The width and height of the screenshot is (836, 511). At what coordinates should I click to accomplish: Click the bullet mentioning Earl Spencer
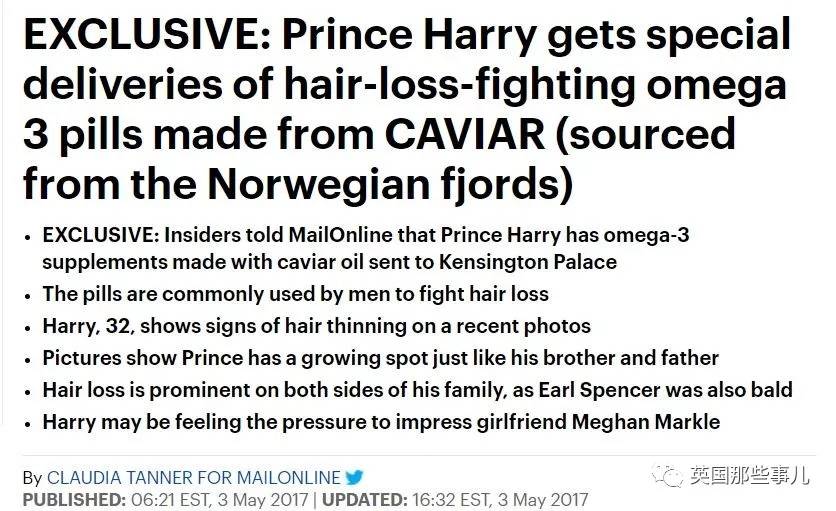[x=417, y=390]
